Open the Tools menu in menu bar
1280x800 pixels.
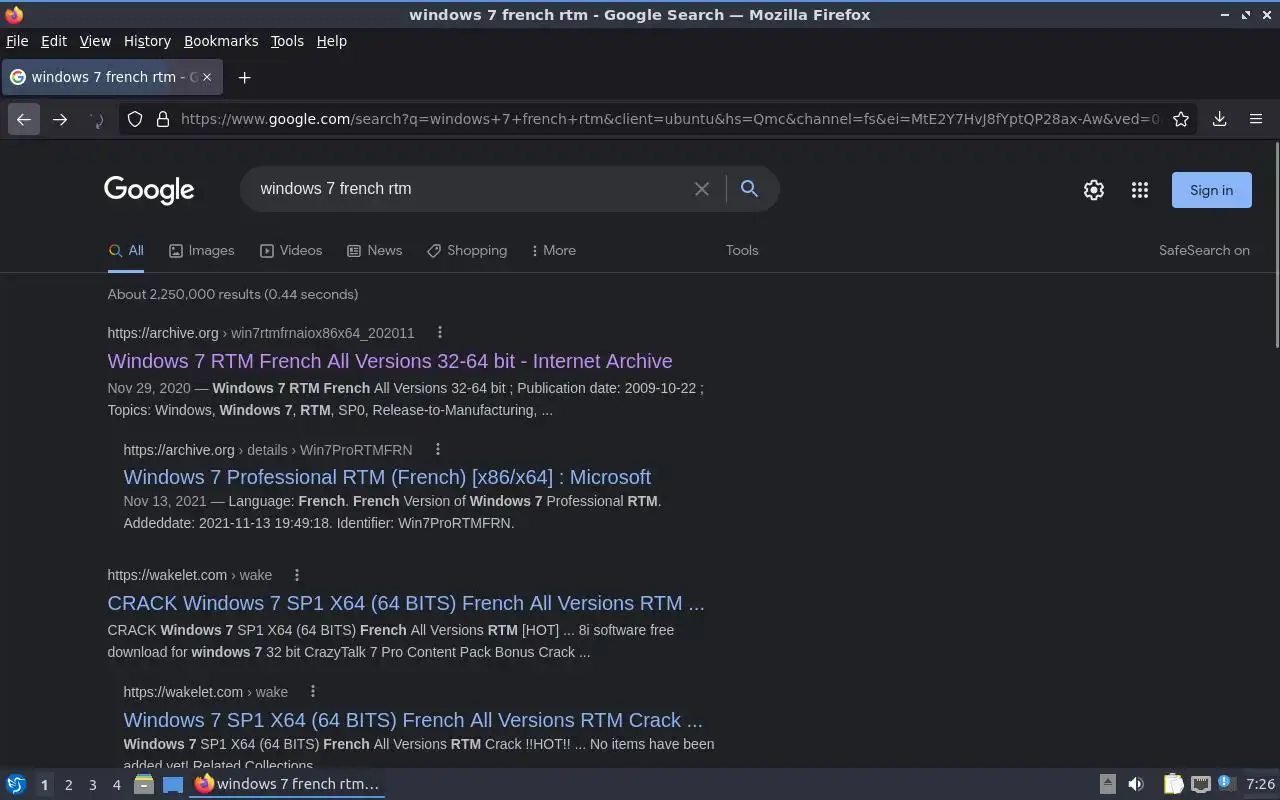tap(287, 41)
